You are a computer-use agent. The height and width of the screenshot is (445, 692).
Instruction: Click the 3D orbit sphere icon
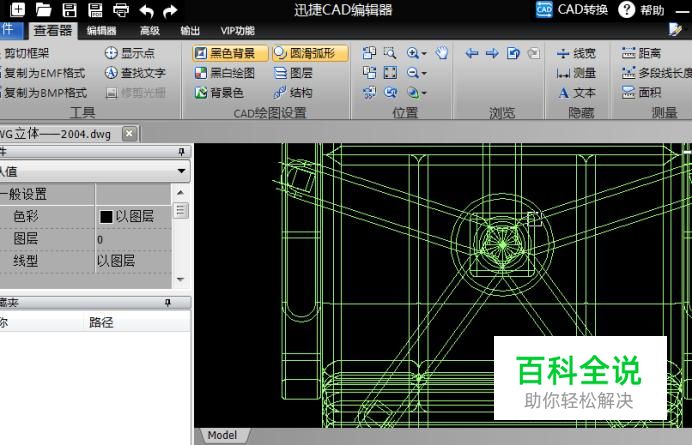pos(413,92)
